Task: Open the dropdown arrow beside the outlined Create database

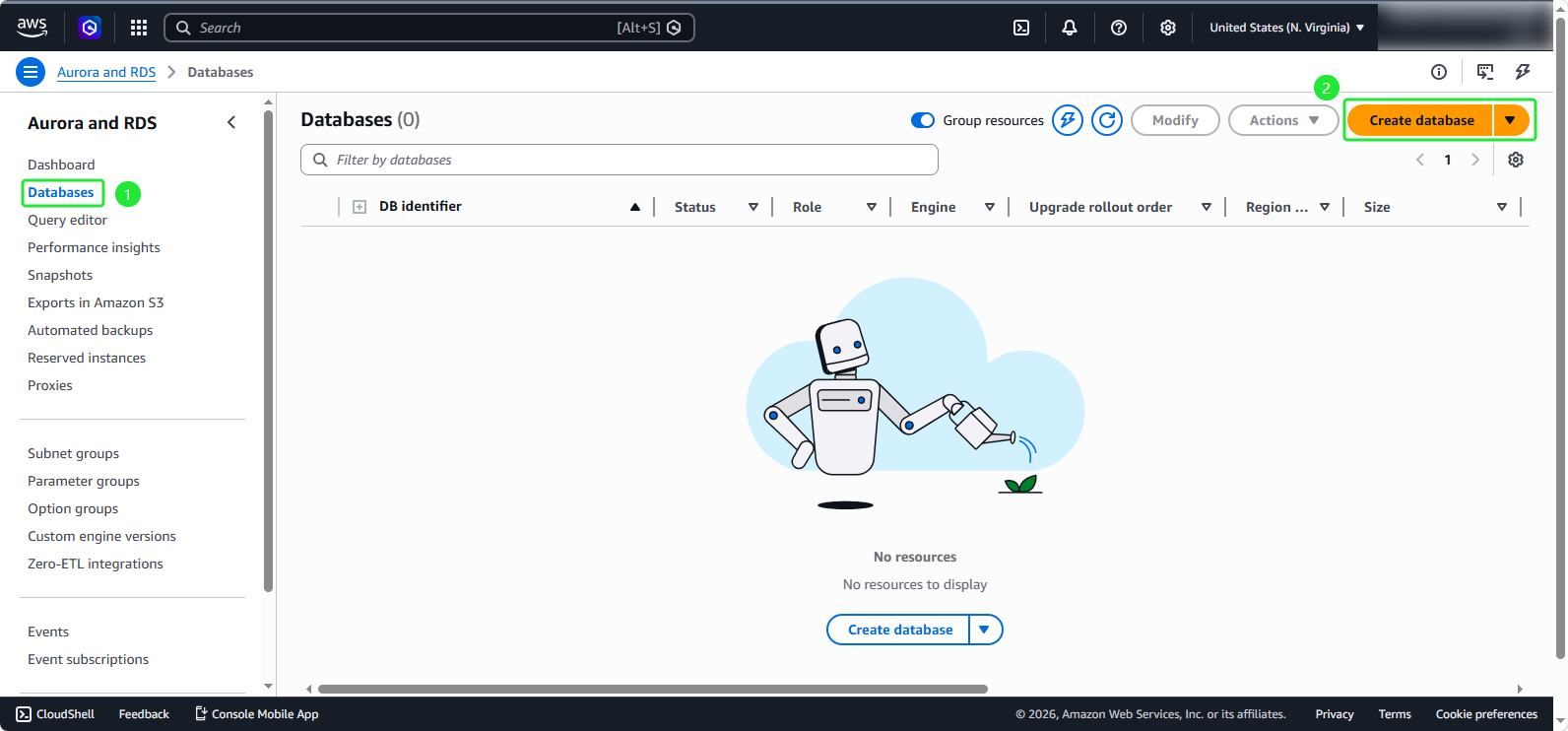Action: (985, 630)
